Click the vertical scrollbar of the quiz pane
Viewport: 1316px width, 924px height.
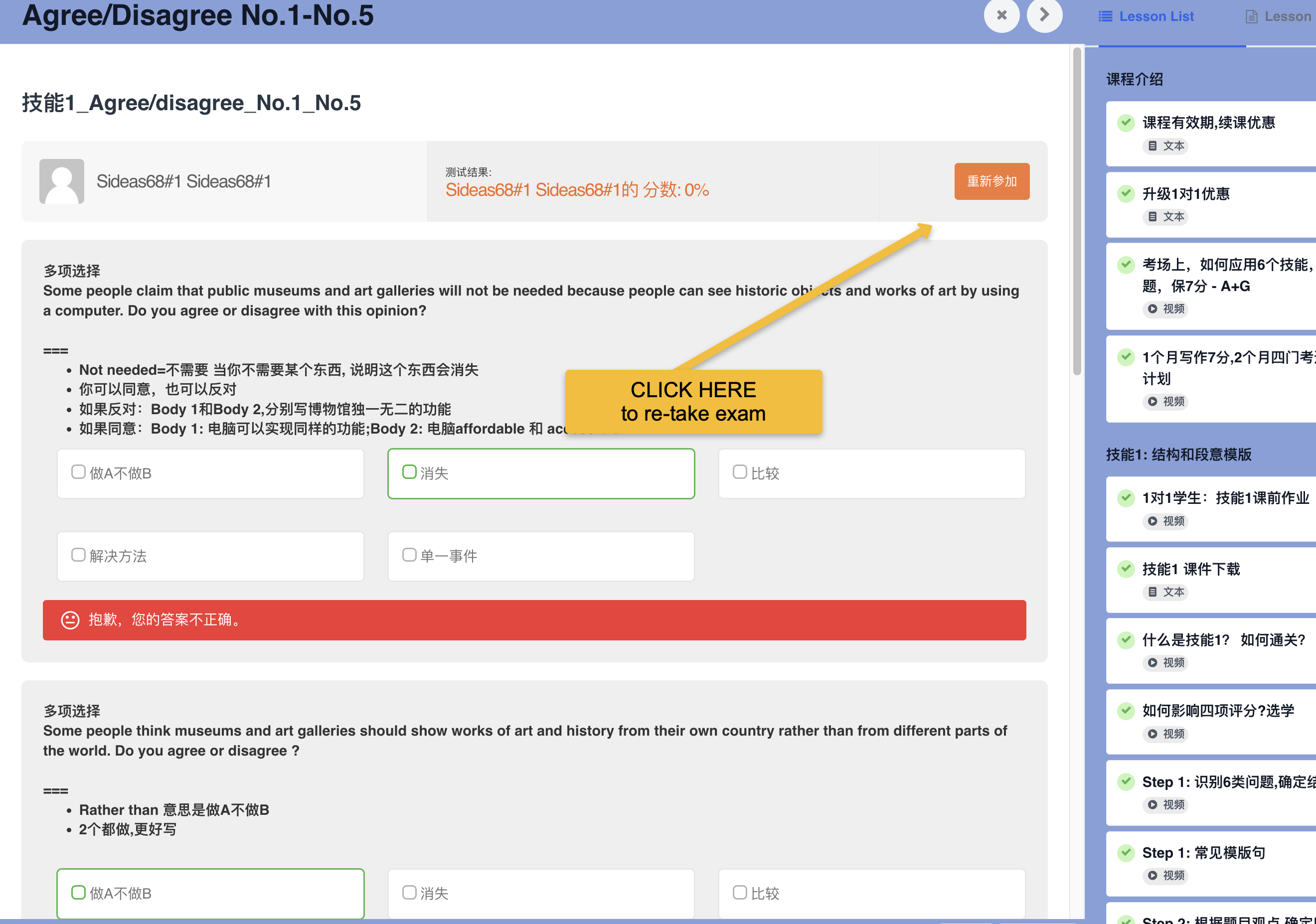(1076, 212)
